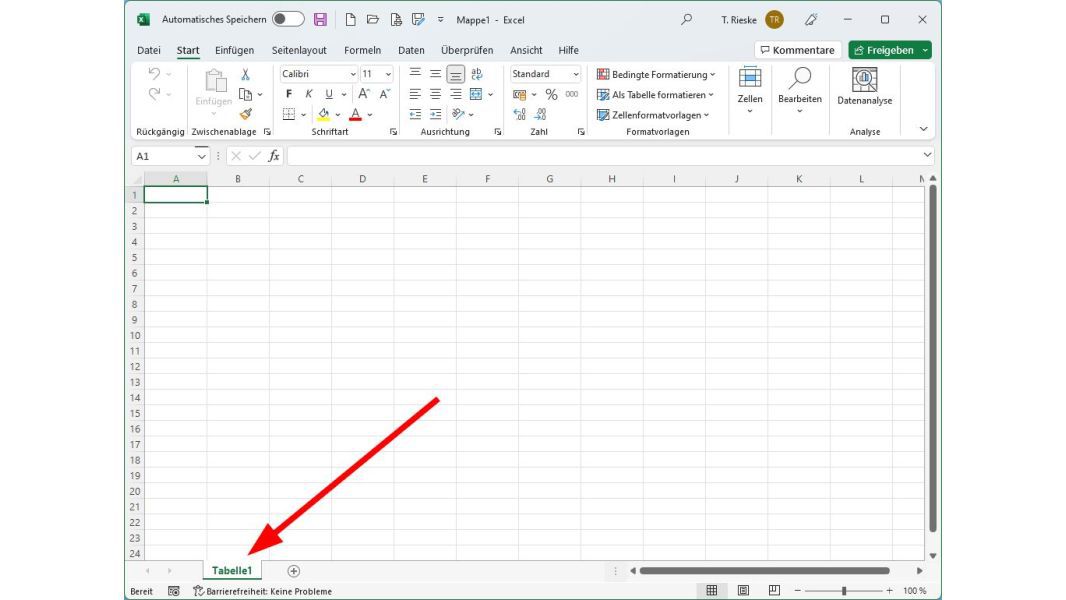Apply yellow fill color bucket
Image resolution: width=1066 pixels, height=600 pixels.
(324, 114)
